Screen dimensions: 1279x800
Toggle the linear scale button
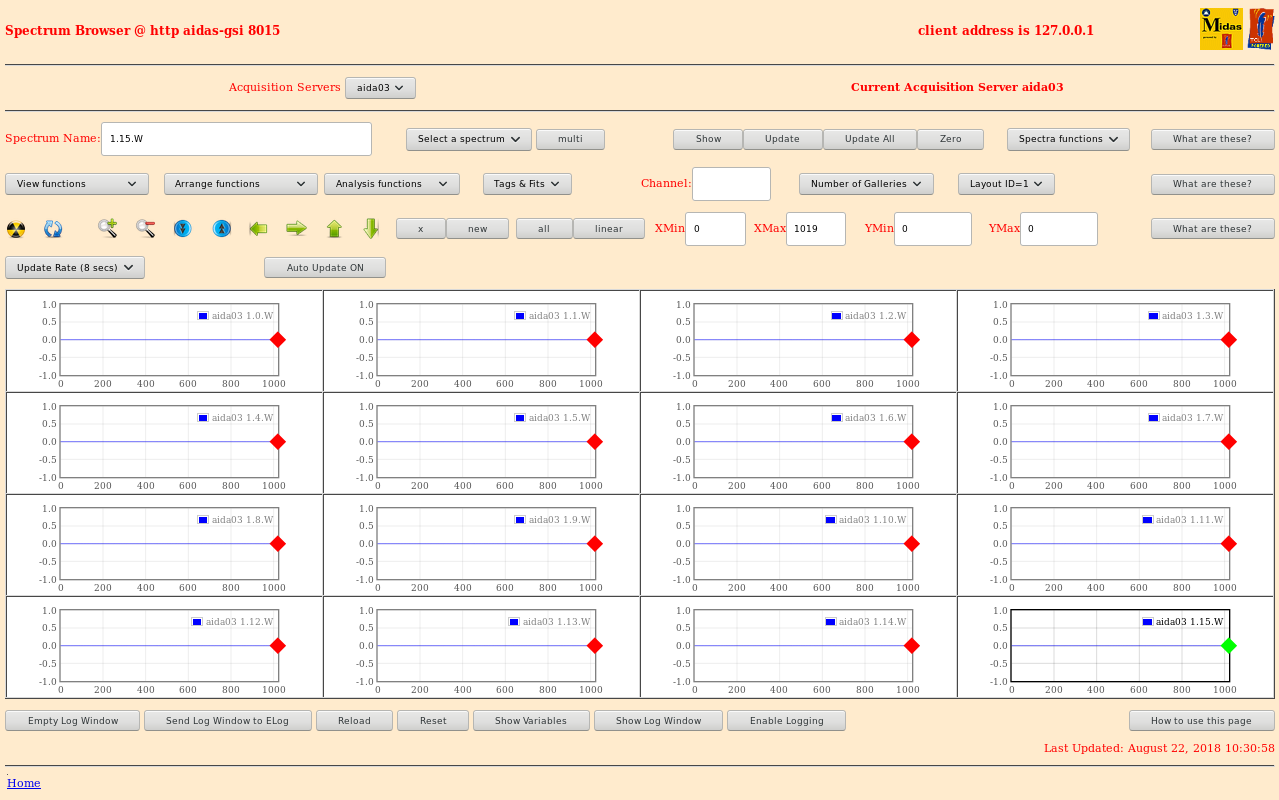608,229
